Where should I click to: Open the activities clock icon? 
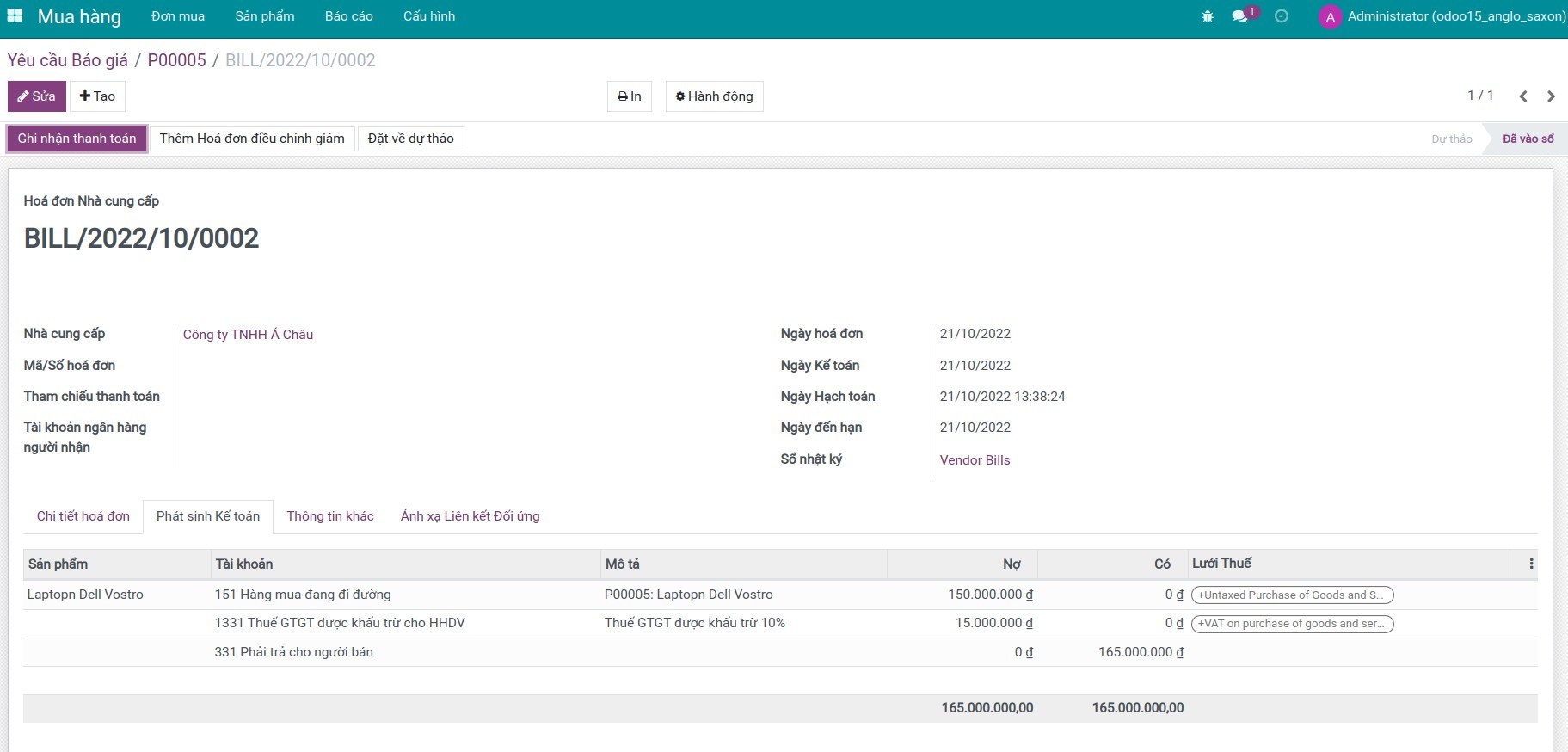coord(1282,16)
